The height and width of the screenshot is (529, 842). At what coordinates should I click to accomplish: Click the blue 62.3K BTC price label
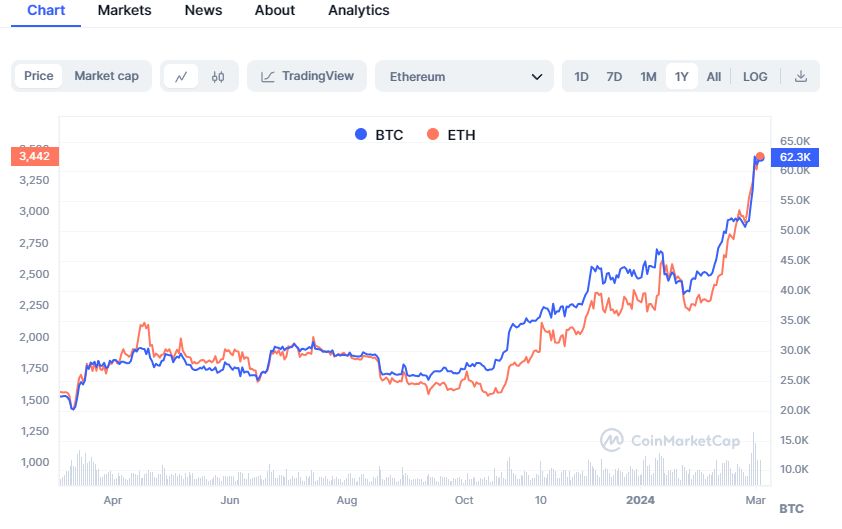[x=795, y=157]
